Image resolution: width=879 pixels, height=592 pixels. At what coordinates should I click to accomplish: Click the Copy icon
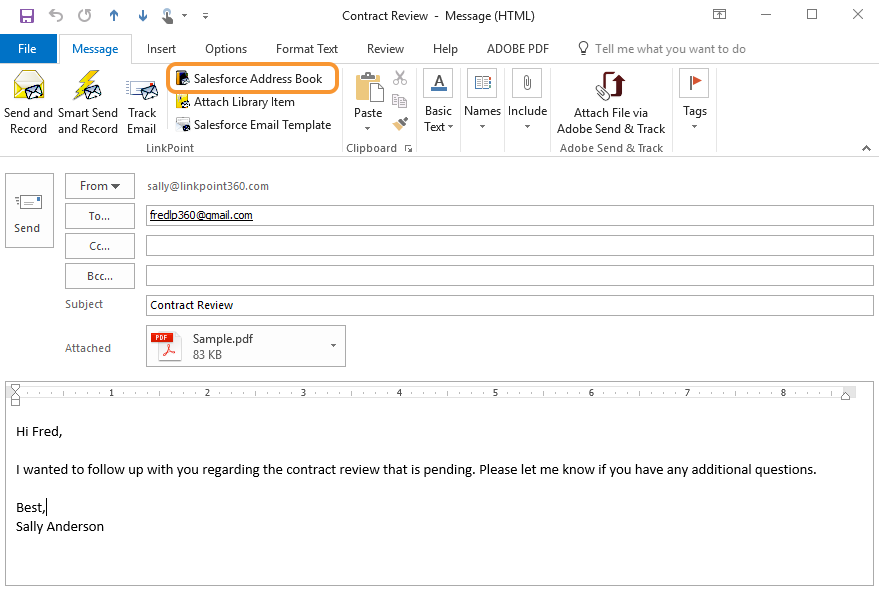click(400, 101)
